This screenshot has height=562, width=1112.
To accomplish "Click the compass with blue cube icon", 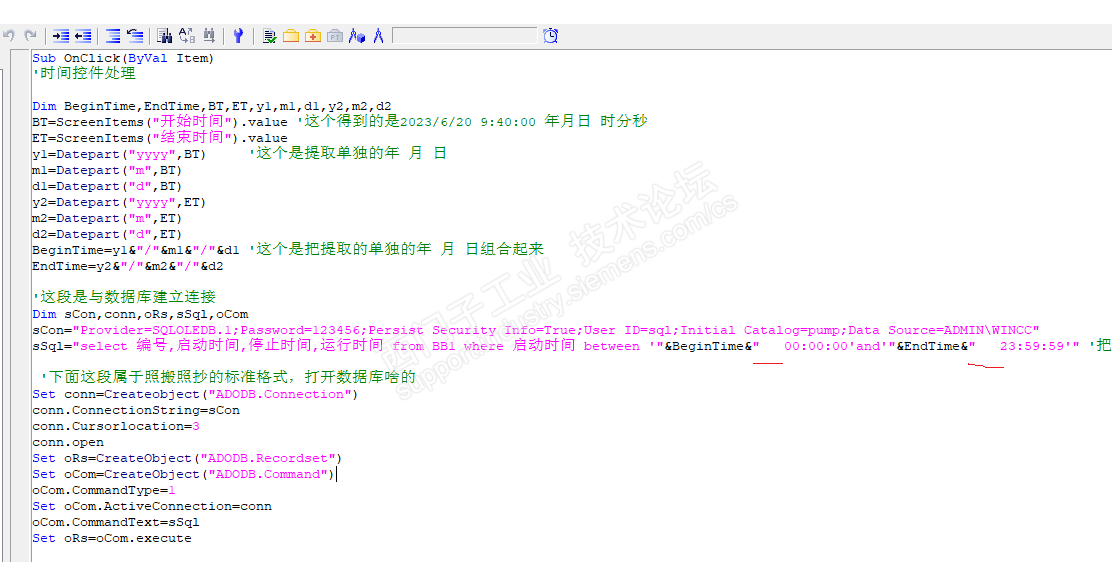I will click(x=357, y=35).
